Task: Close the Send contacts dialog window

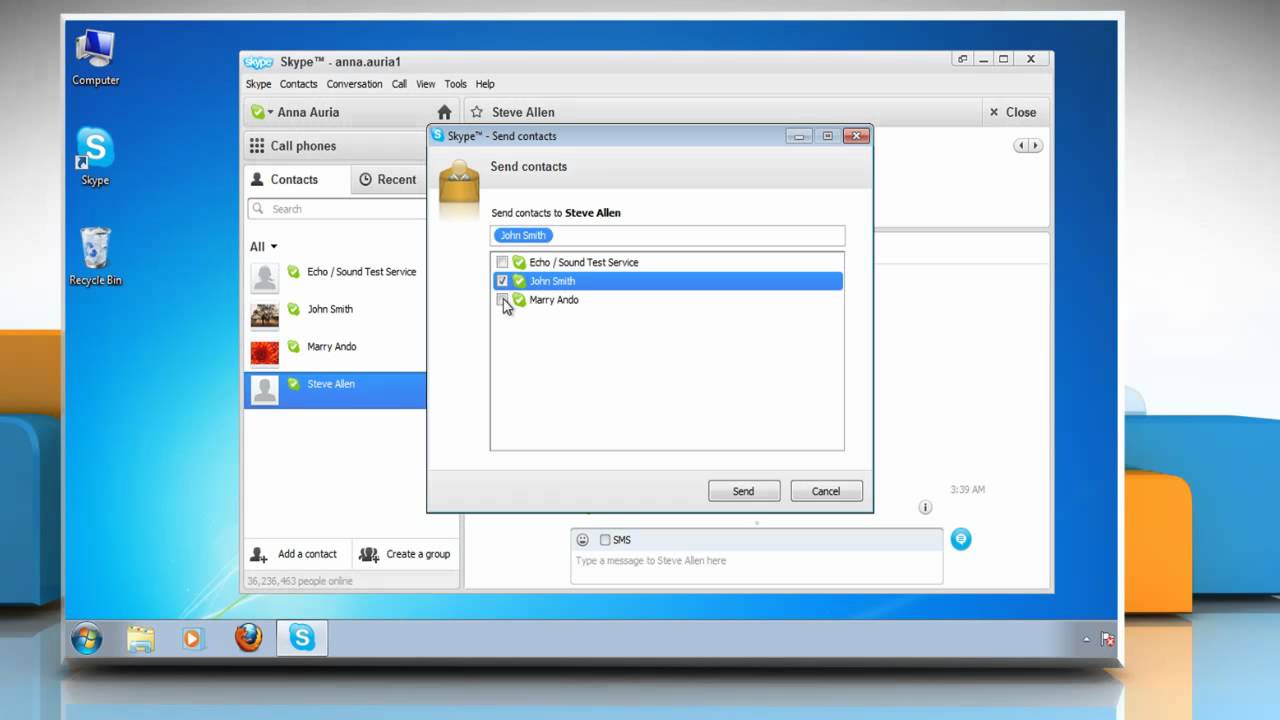Action: click(856, 136)
